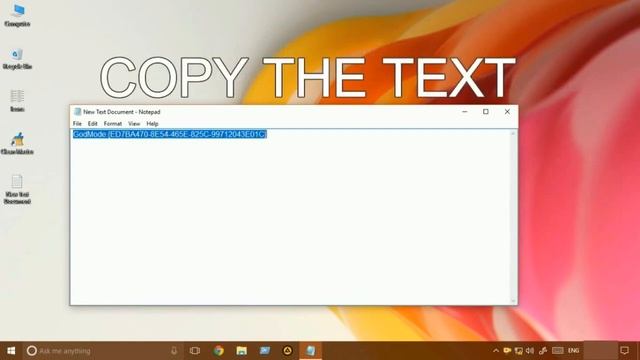Open the Action Center notifications icon

pyautogui.click(x=624, y=351)
